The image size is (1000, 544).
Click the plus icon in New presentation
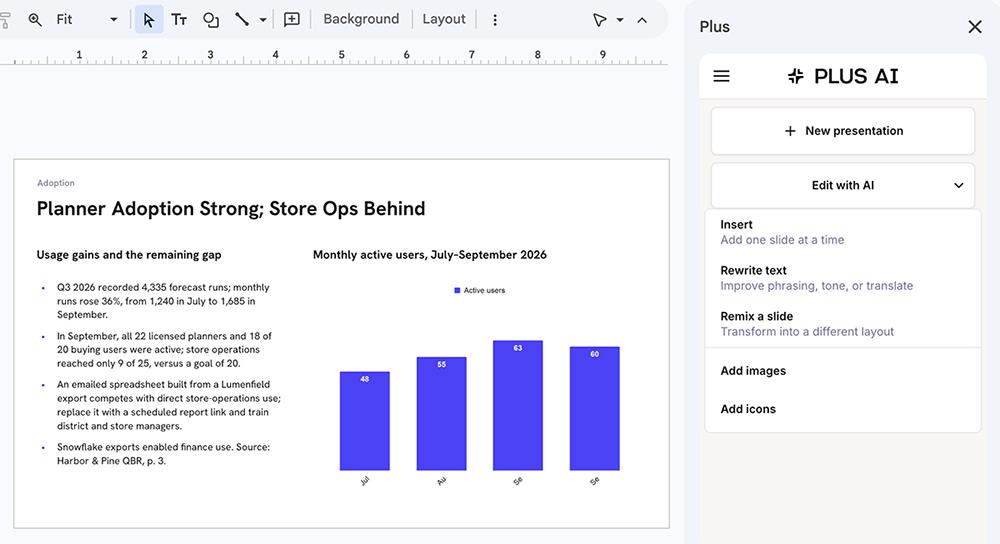point(790,131)
